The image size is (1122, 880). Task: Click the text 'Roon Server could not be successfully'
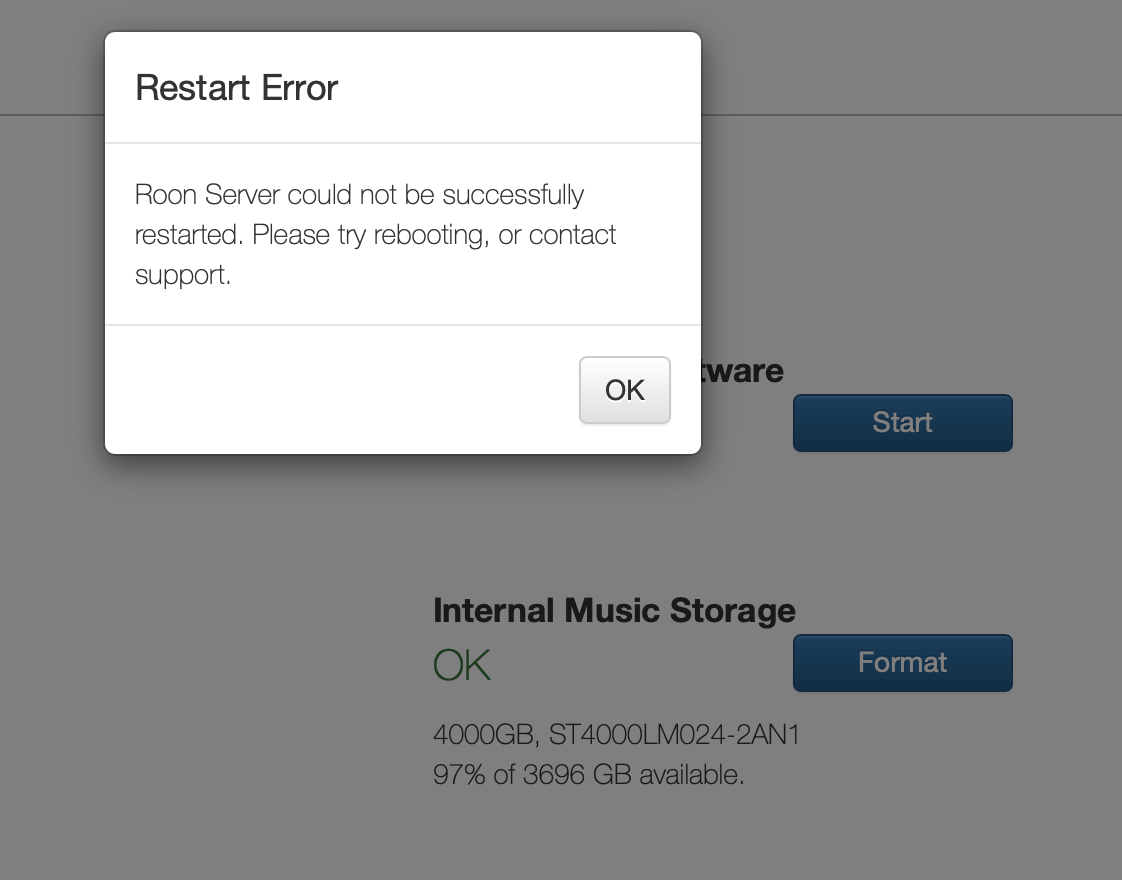click(359, 195)
